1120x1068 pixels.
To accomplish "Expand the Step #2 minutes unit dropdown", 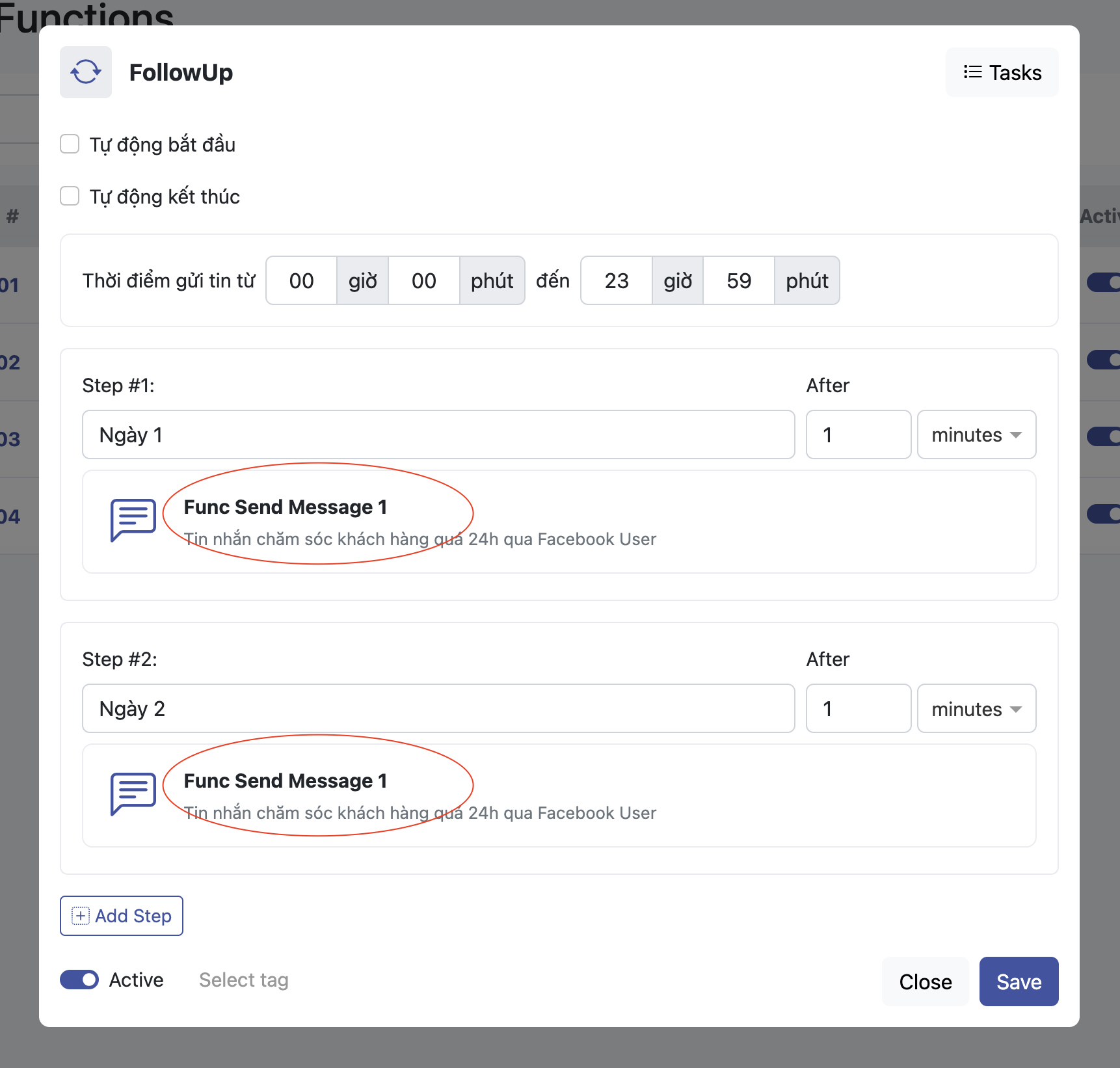I will click(x=976, y=708).
